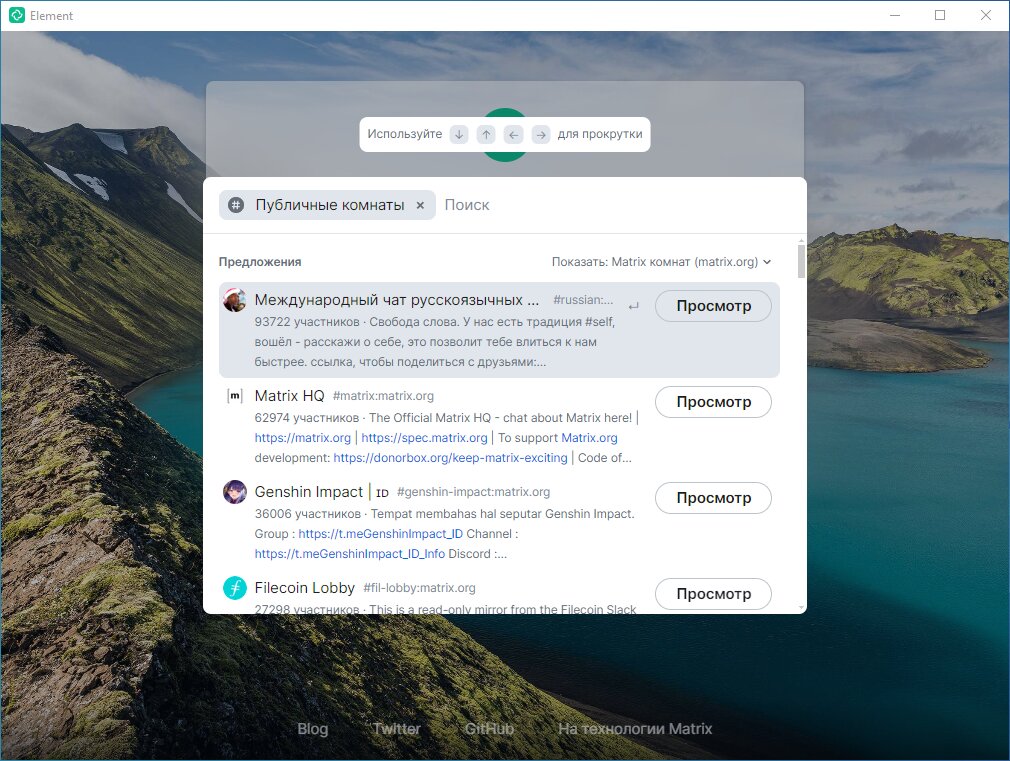
Task: Click Просмотр for Matrix HQ room
Action: click(x=713, y=402)
